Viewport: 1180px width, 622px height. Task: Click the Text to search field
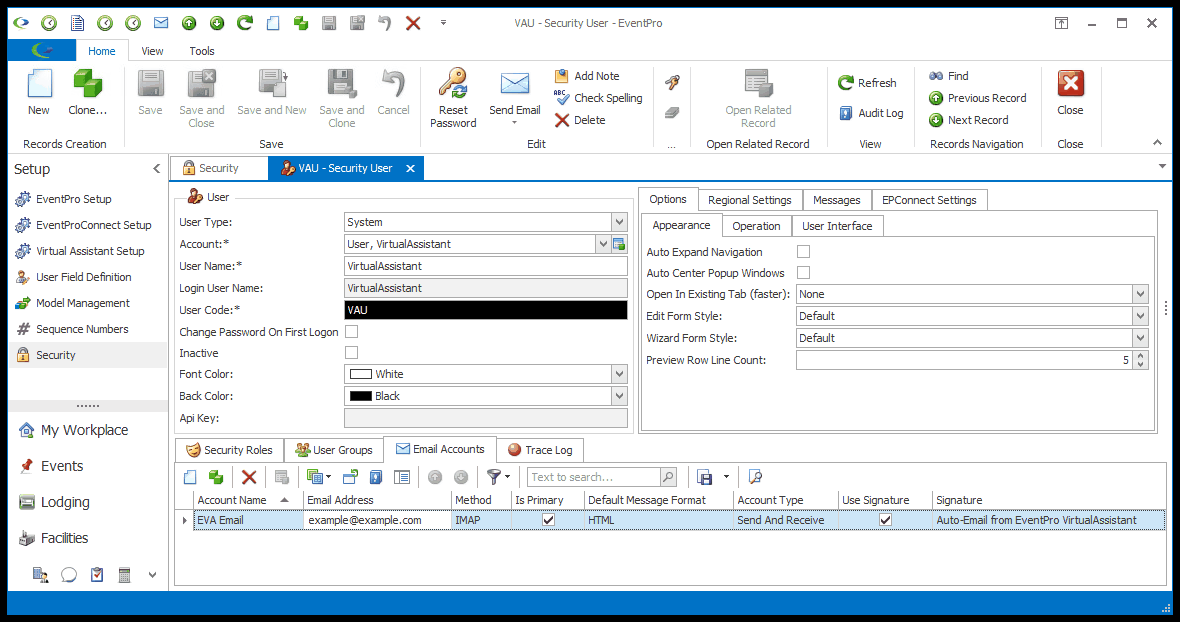593,477
